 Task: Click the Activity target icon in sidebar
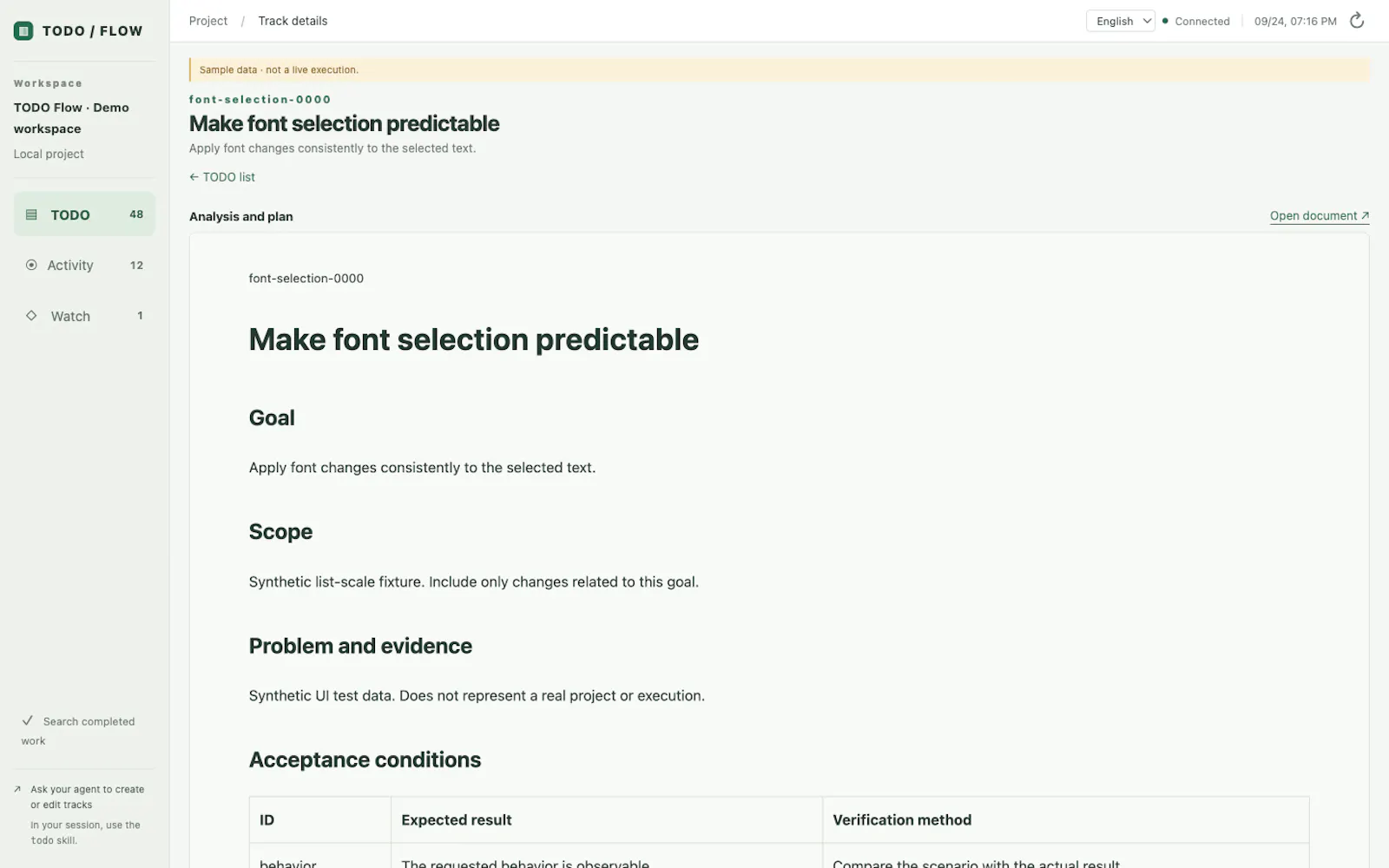pos(31,265)
